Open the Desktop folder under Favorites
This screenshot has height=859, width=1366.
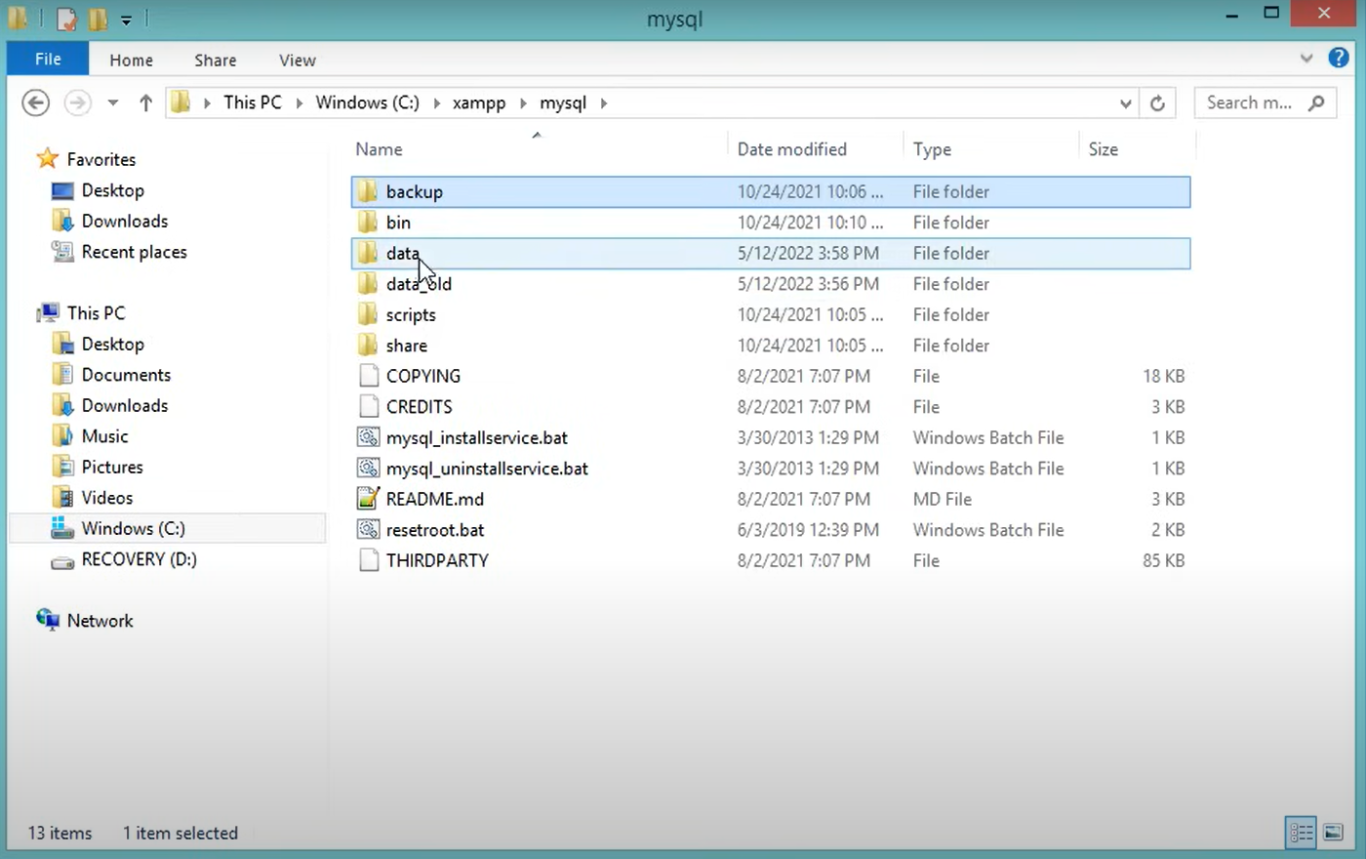click(112, 190)
